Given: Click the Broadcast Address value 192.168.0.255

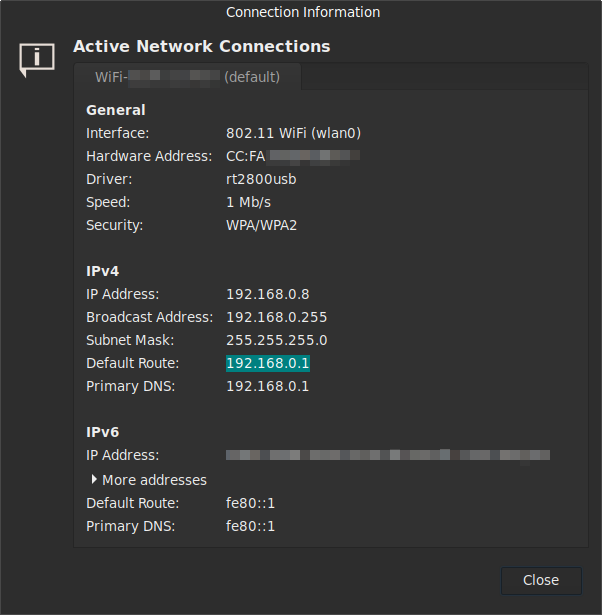Looking at the screenshot, I should pyautogui.click(x=276, y=317).
